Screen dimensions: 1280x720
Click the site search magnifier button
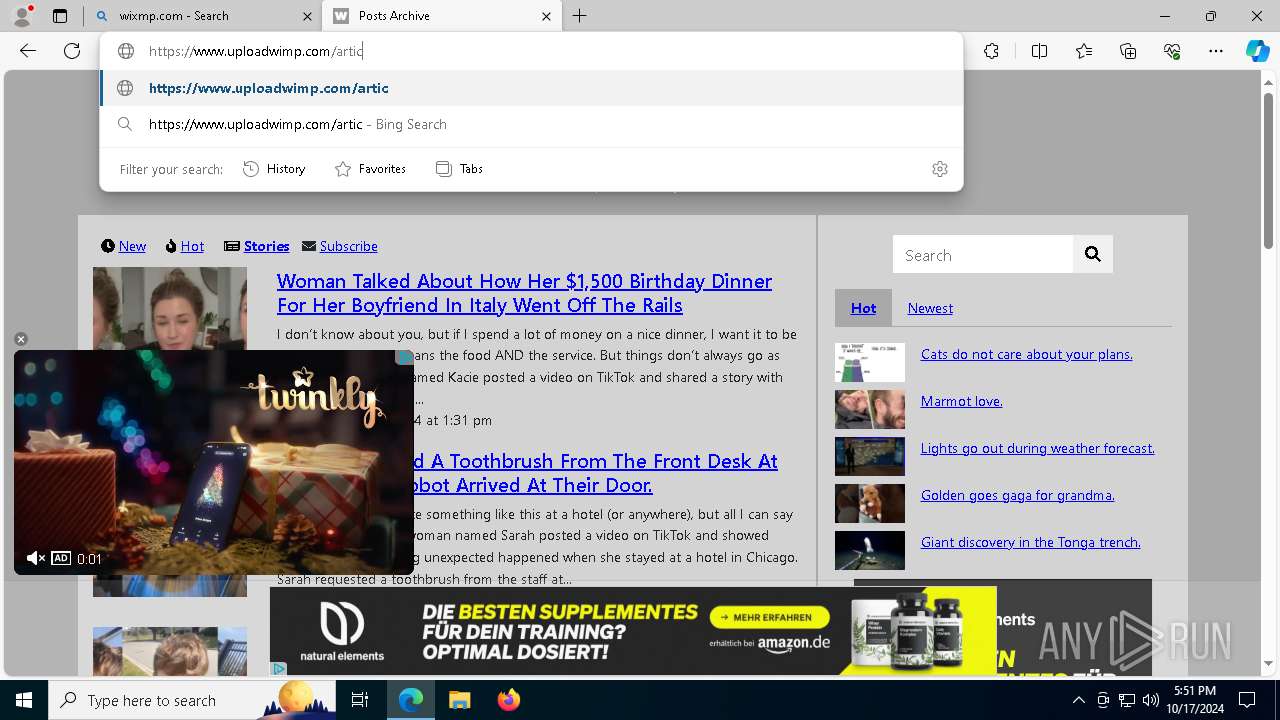click(x=1093, y=255)
